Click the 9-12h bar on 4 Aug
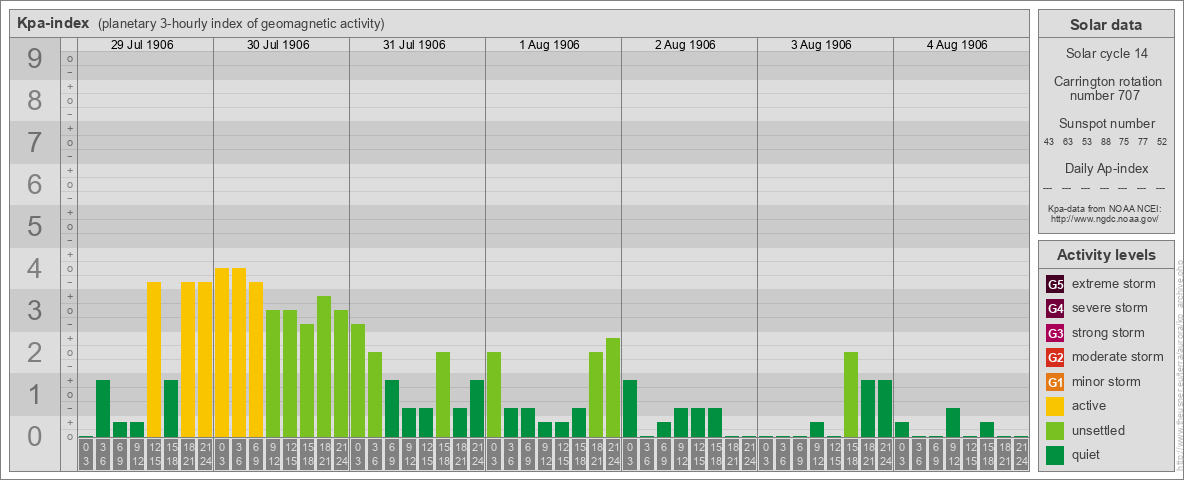 (x=953, y=423)
